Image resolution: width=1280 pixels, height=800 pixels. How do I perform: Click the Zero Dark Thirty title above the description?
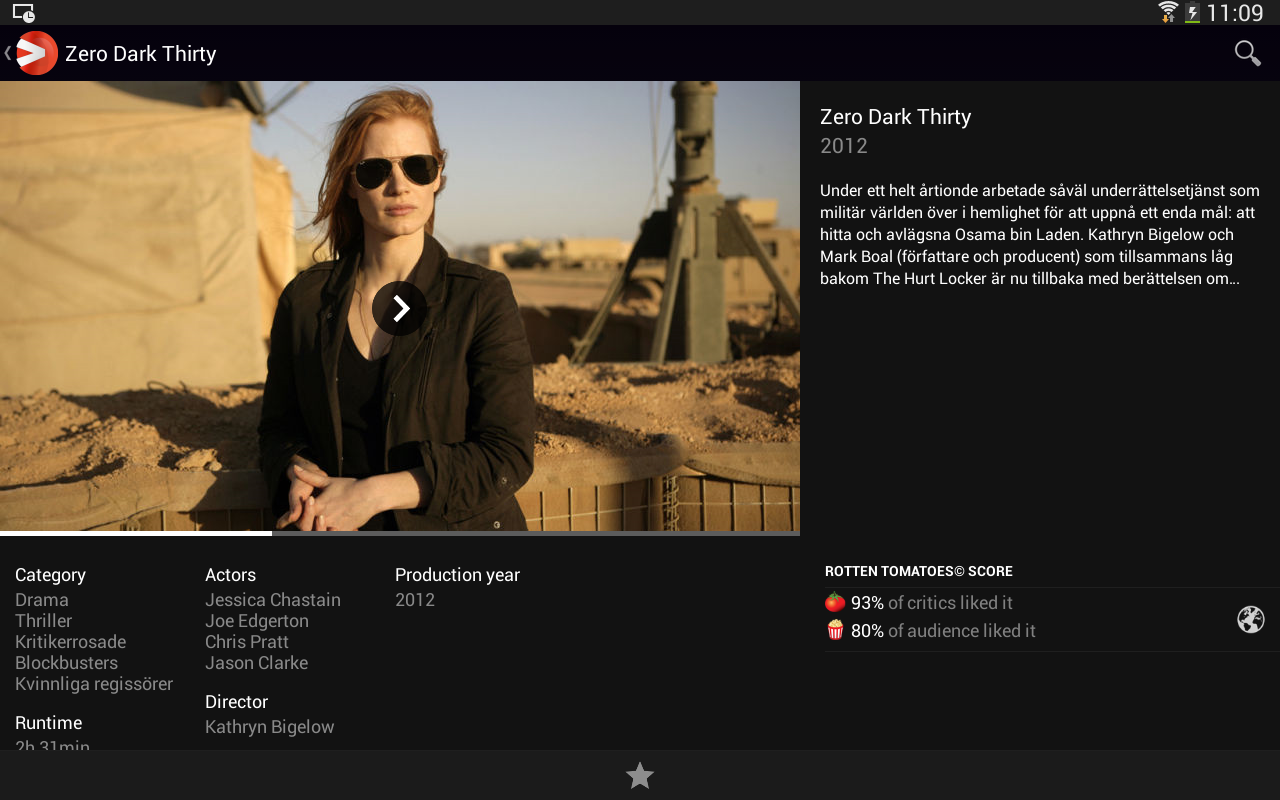[896, 117]
